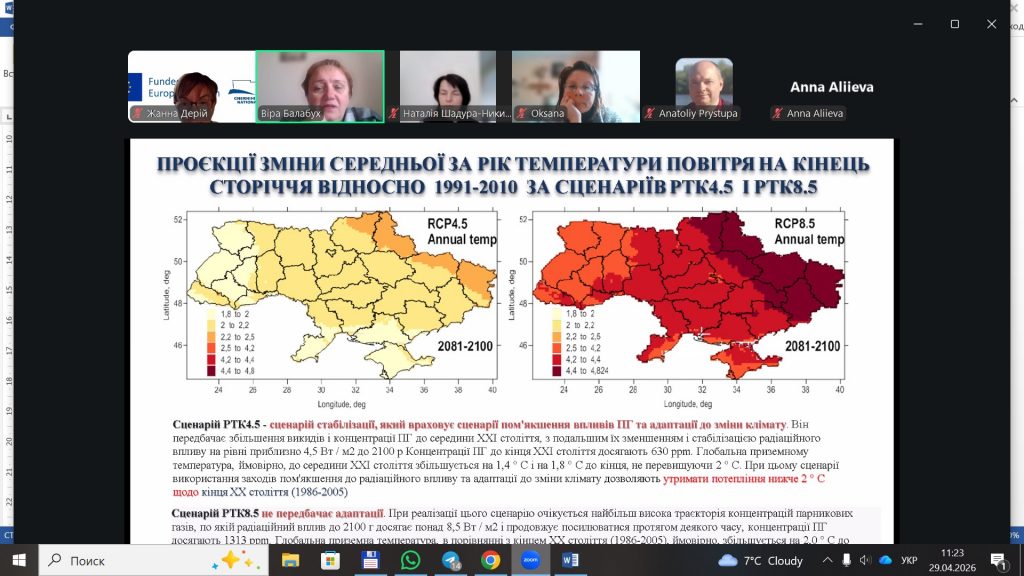Open the clock and calendar flyout

pyautogui.click(x=951, y=560)
